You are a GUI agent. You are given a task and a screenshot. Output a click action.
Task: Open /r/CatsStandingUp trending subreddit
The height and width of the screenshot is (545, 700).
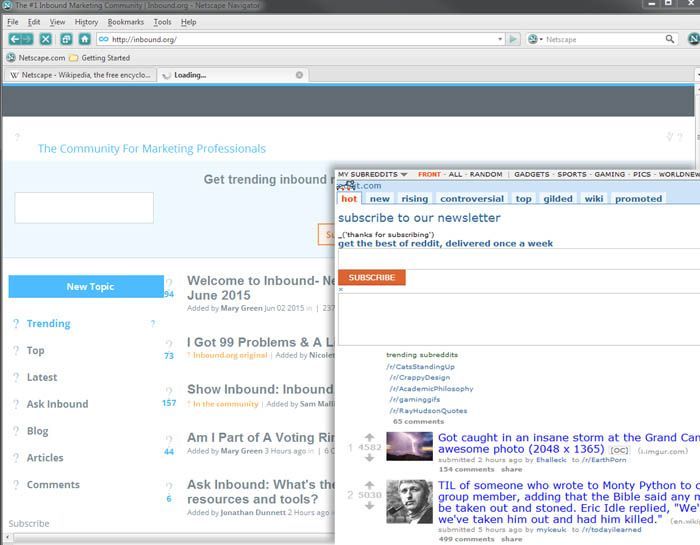(x=421, y=366)
